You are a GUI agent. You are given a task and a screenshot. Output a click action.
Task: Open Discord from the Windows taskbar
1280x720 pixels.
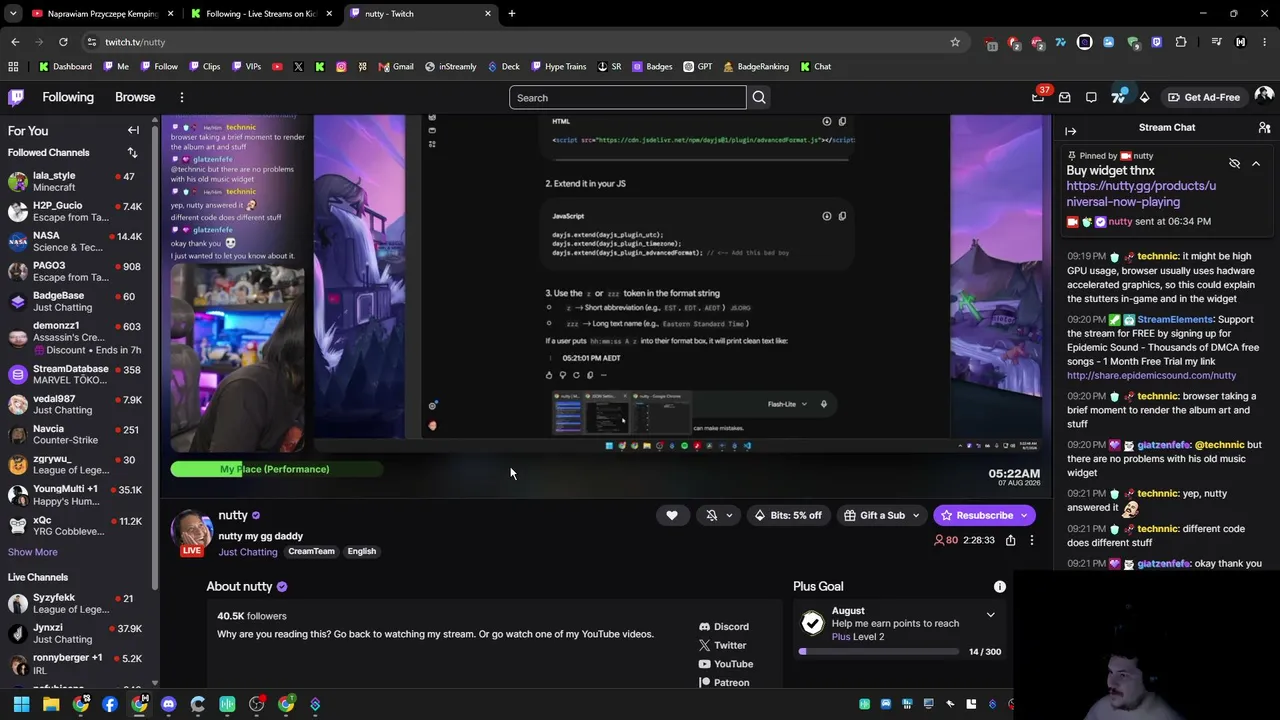coord(168,704)
